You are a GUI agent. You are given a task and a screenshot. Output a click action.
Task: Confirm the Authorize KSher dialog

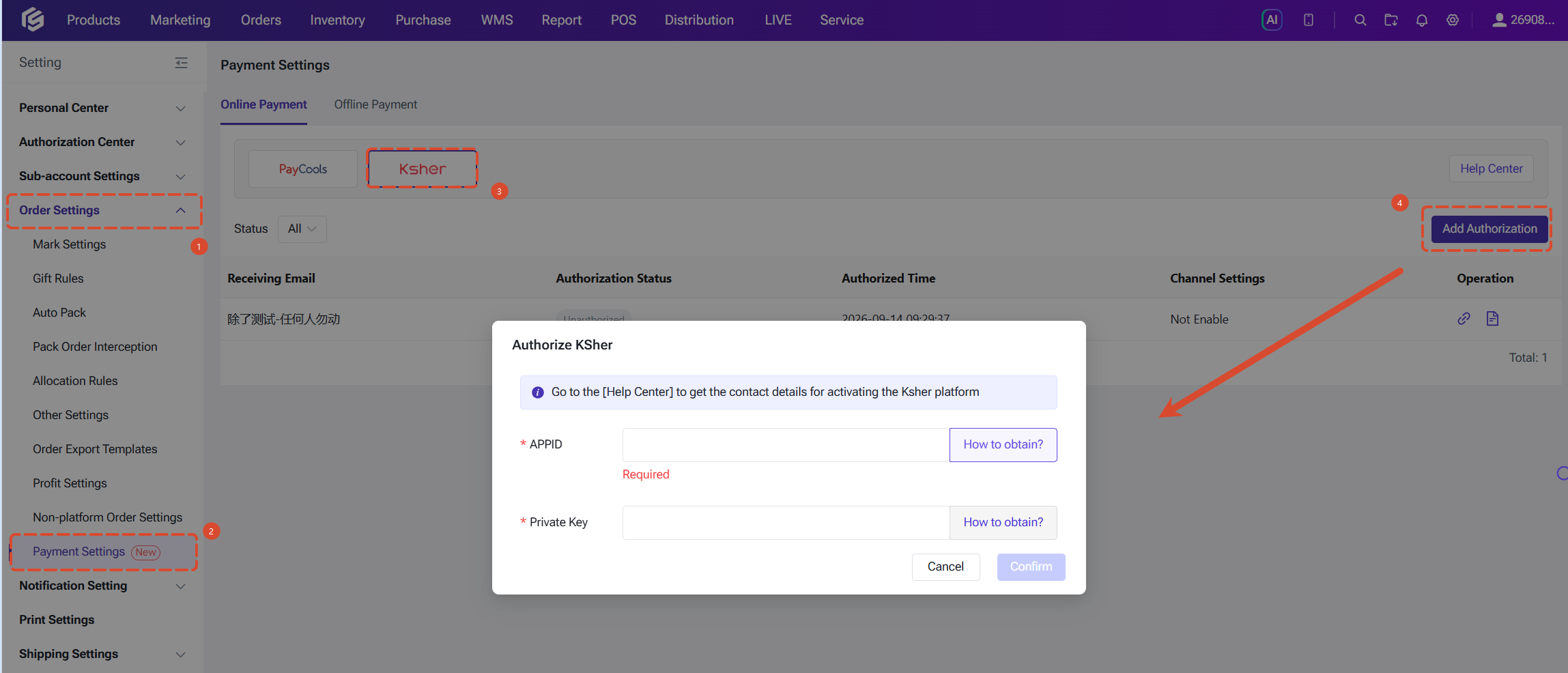click(1031, 567)
